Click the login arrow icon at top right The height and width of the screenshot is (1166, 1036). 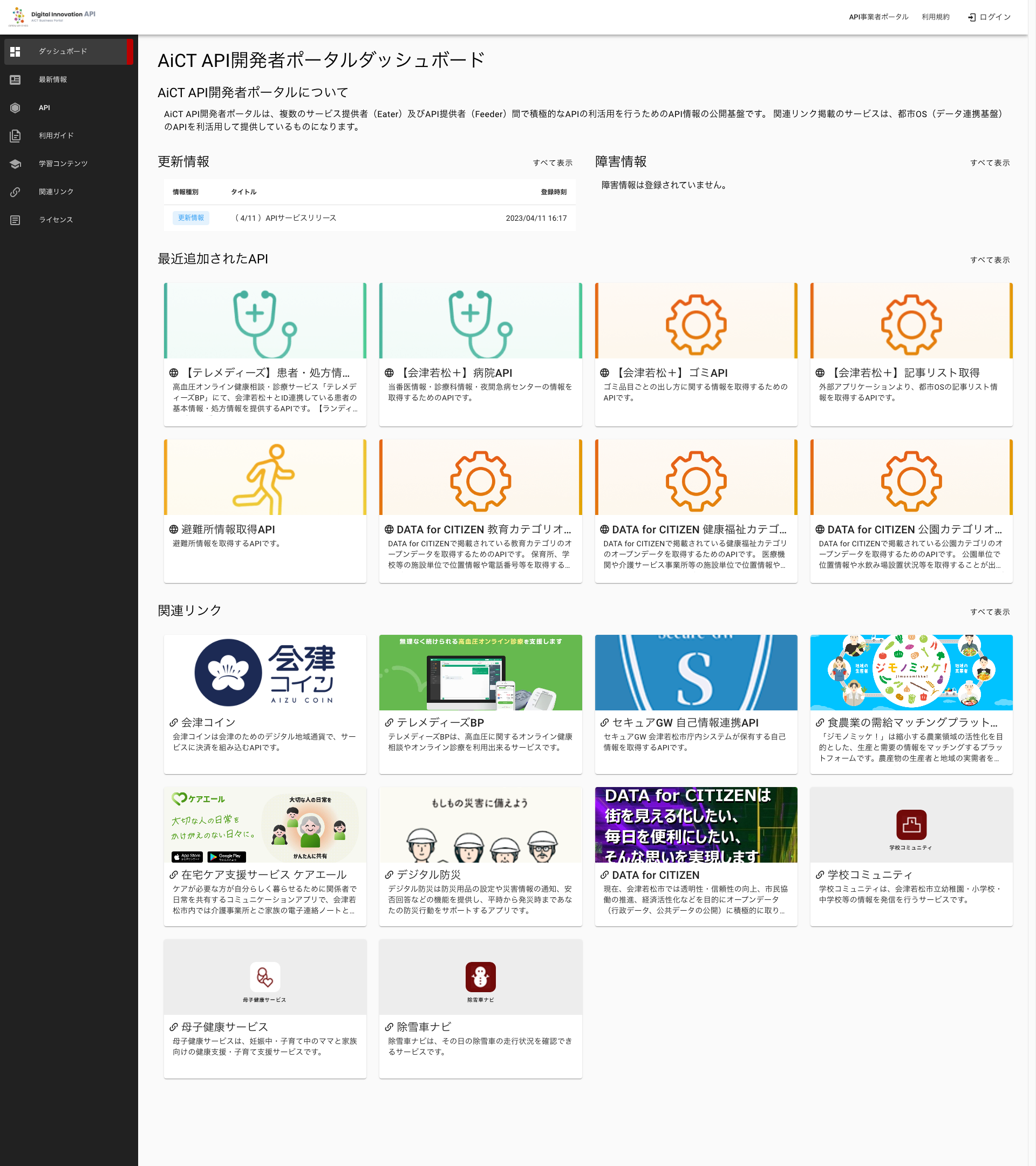coord(972,17)
